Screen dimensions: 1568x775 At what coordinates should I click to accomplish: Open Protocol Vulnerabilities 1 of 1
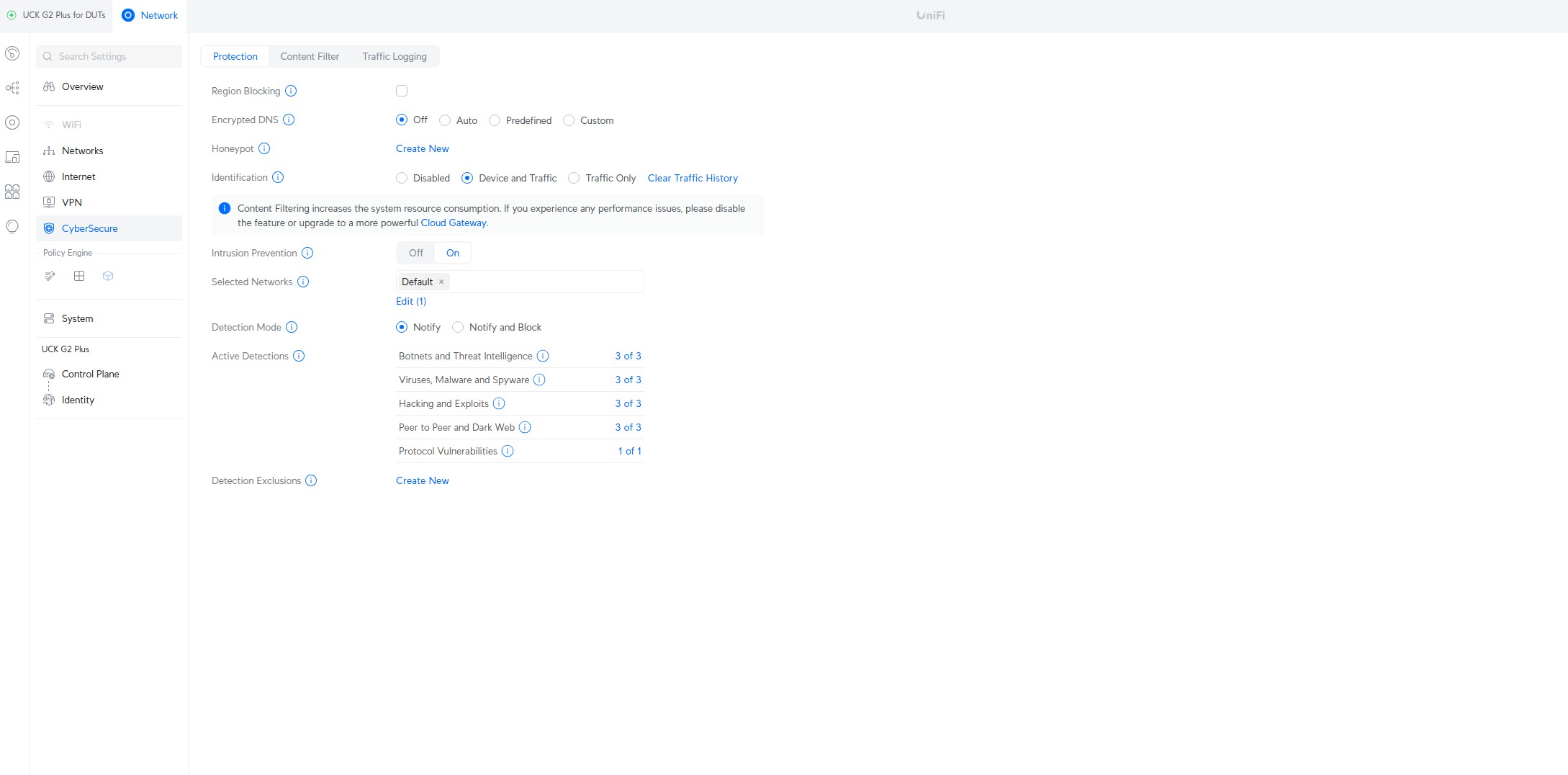coord(629,451)
